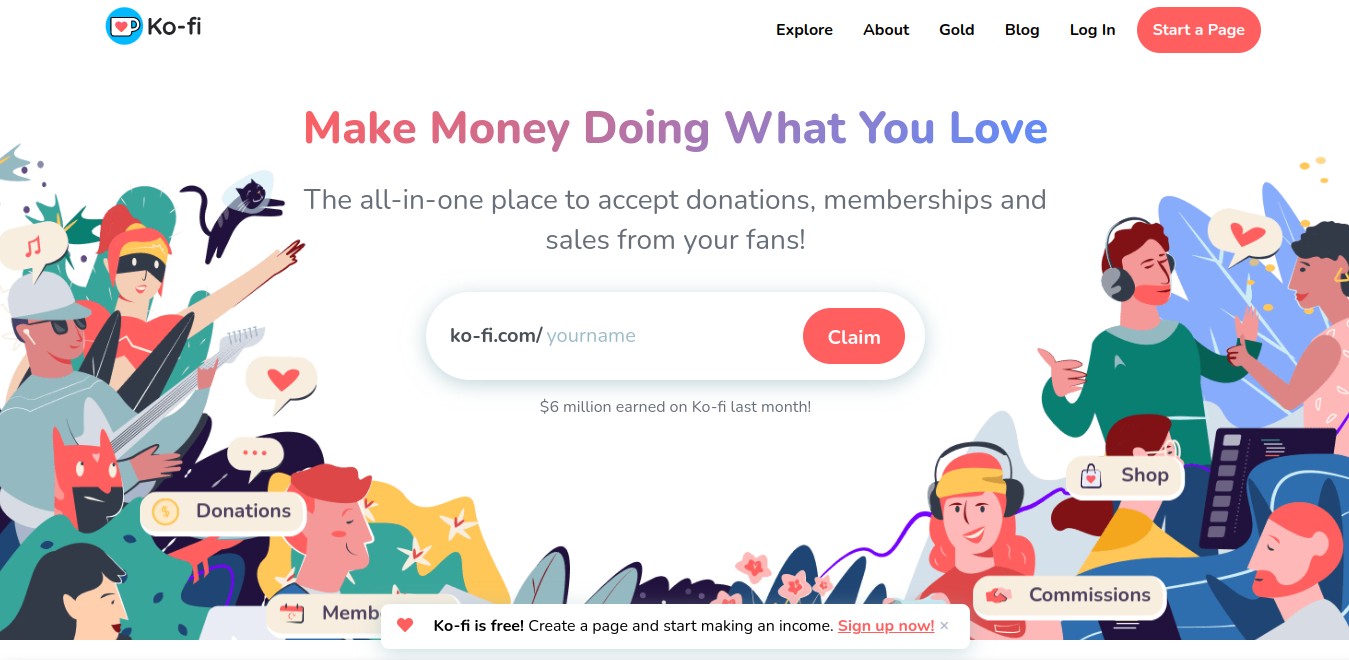This screenshot has height=660, width=1349.
Task: Open the Explore menu item
Action: click(804, 30)
